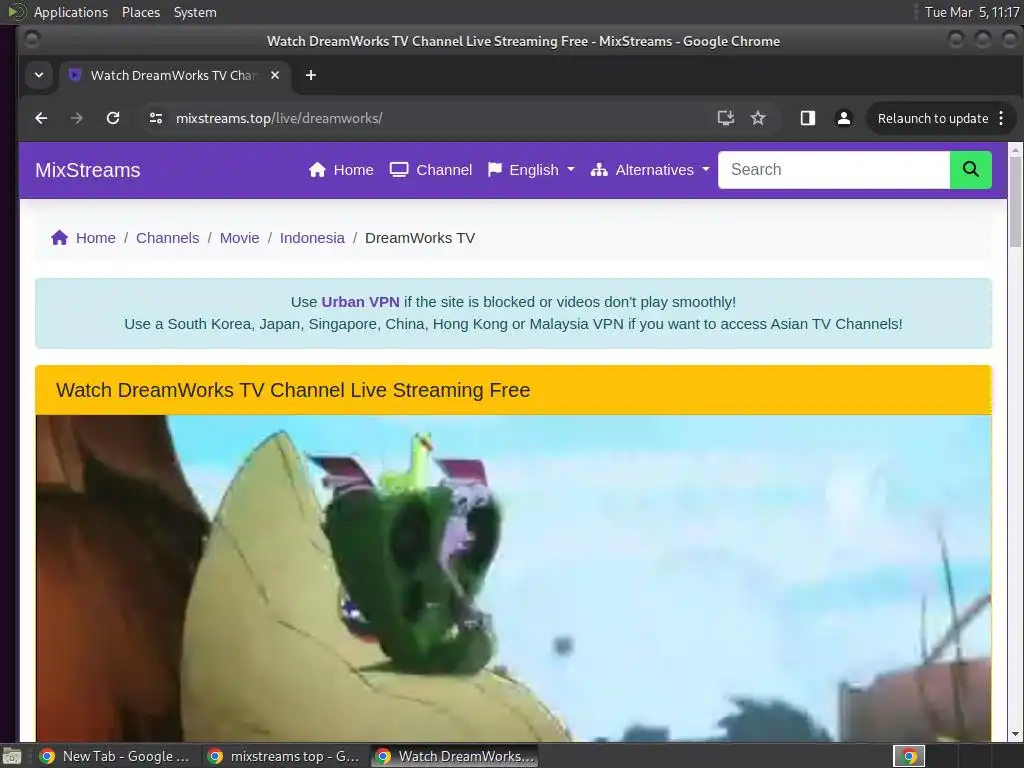Click the MixStreams brand logo
This screenshot has width=1024, height=768.
coord(88,170)
